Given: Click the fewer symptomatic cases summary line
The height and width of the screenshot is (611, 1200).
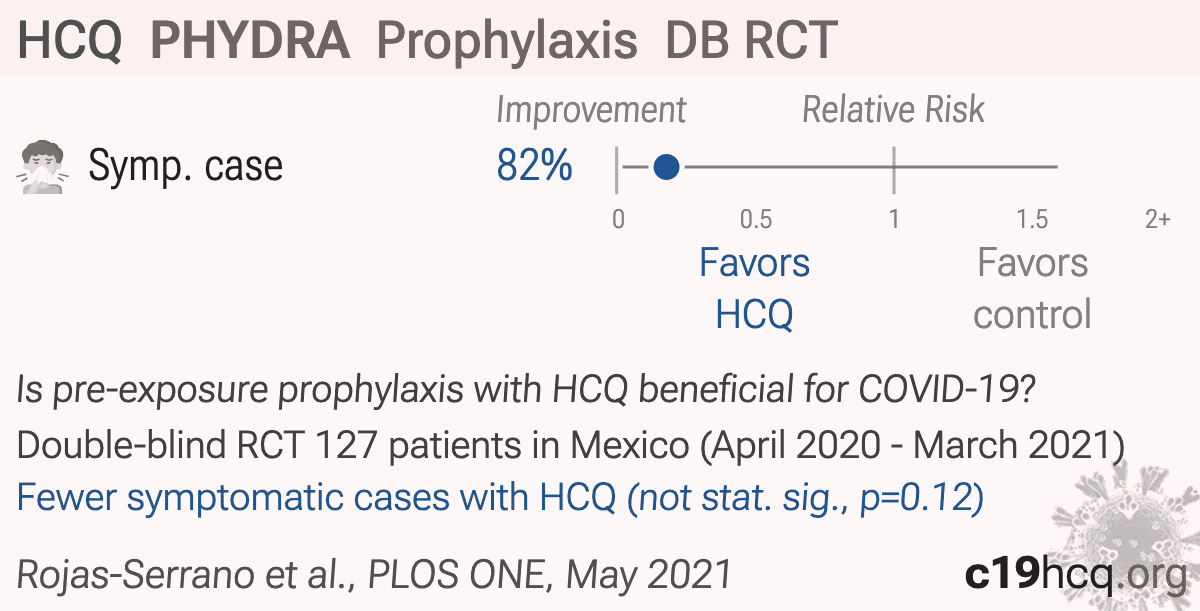Looking at the screenshot, I should (x=501, y=496).
